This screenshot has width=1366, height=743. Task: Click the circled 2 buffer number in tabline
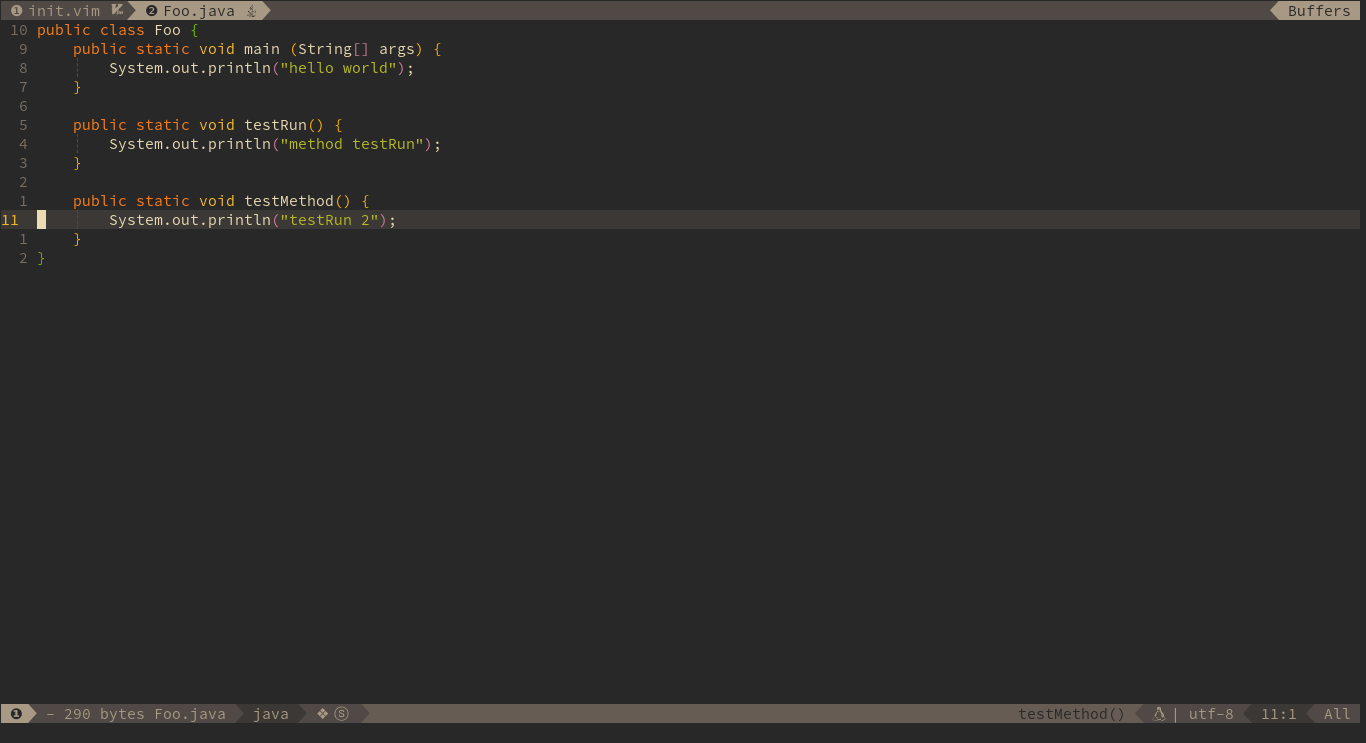click(x=151, y=11)
